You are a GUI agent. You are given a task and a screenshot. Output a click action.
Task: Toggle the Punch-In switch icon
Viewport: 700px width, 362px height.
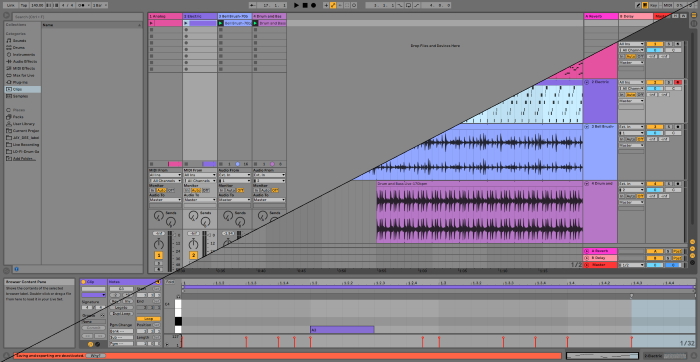400,5
